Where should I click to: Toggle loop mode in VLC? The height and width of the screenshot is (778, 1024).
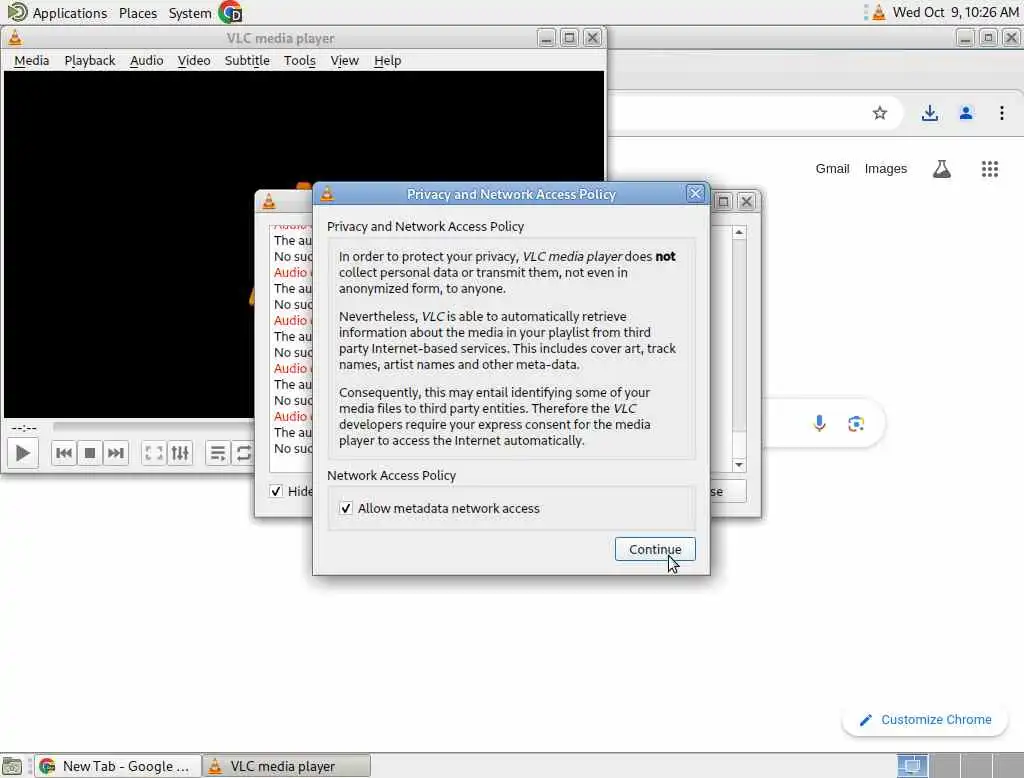point(243,453)
